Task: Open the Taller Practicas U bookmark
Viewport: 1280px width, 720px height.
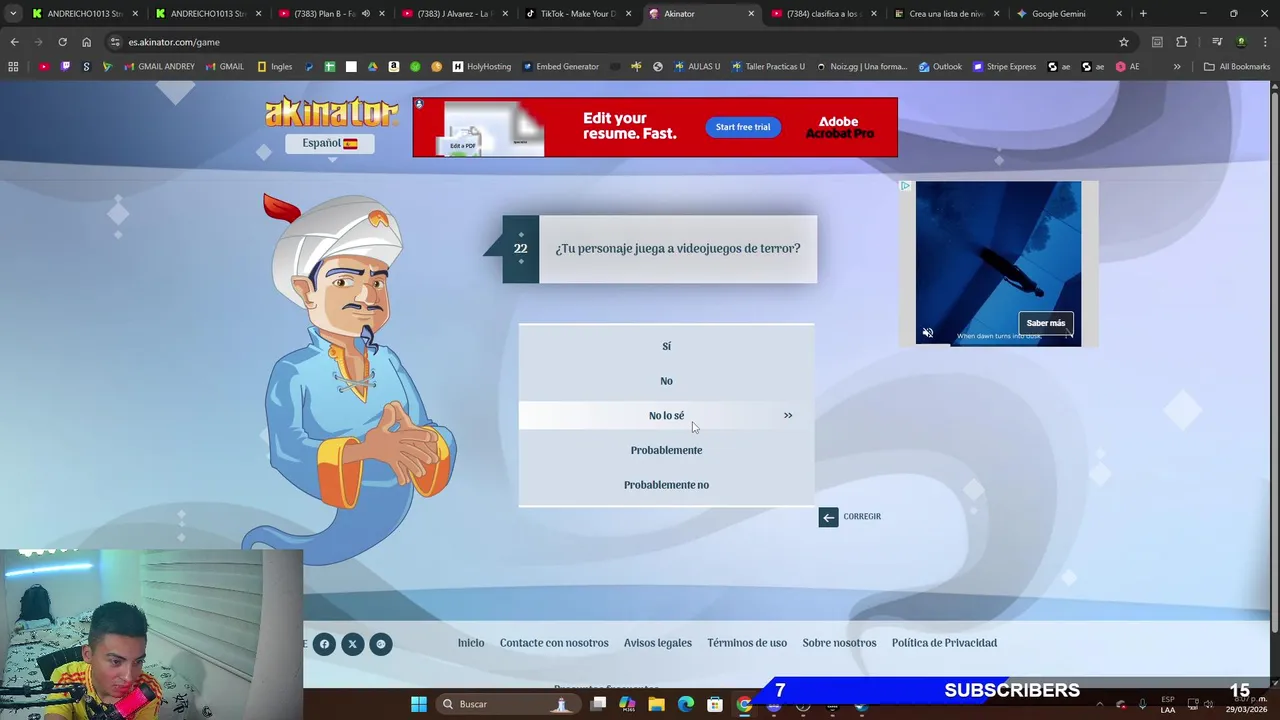Action: coord(768,67)
